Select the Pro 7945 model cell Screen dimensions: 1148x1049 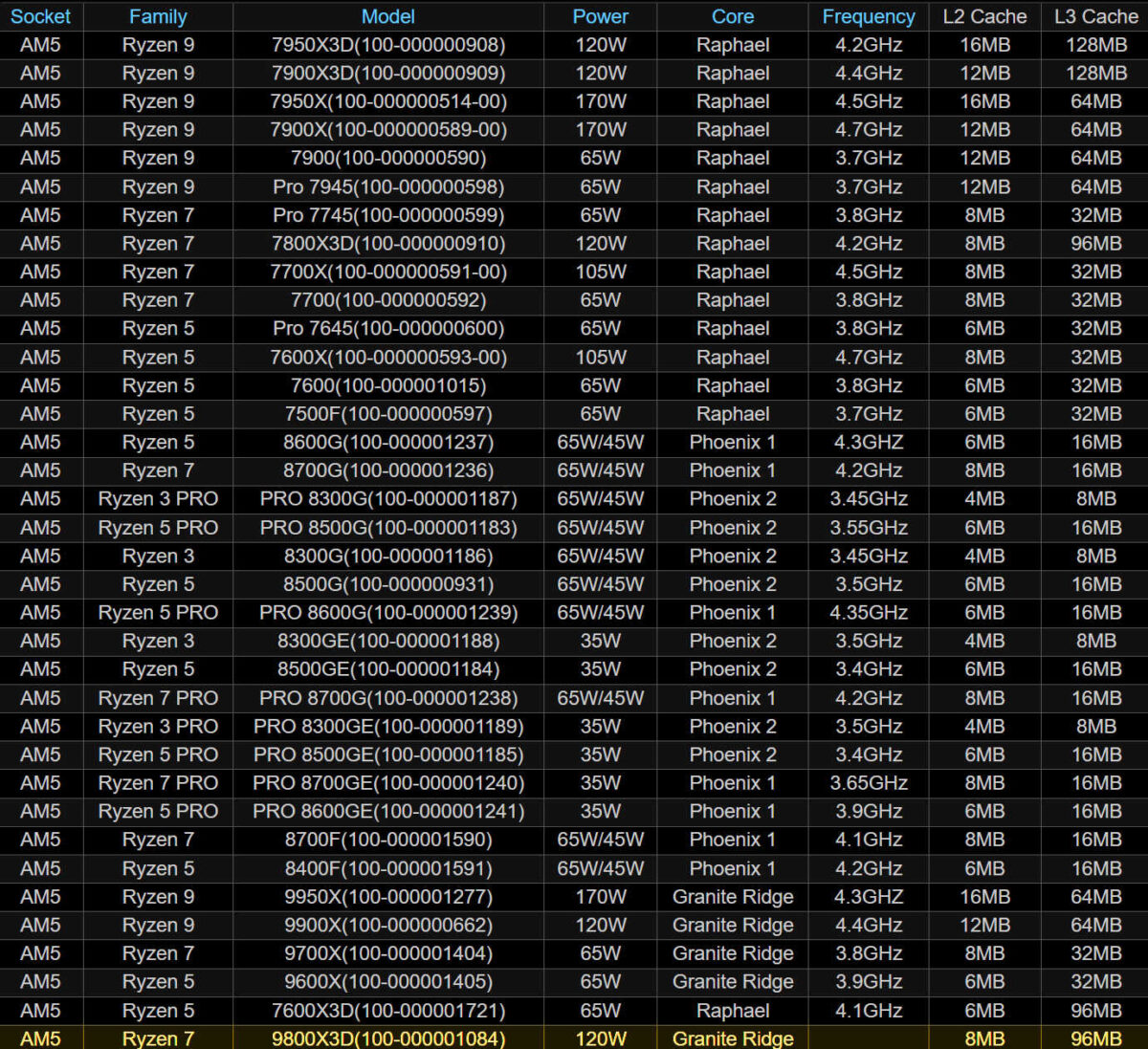pos(387,187)
